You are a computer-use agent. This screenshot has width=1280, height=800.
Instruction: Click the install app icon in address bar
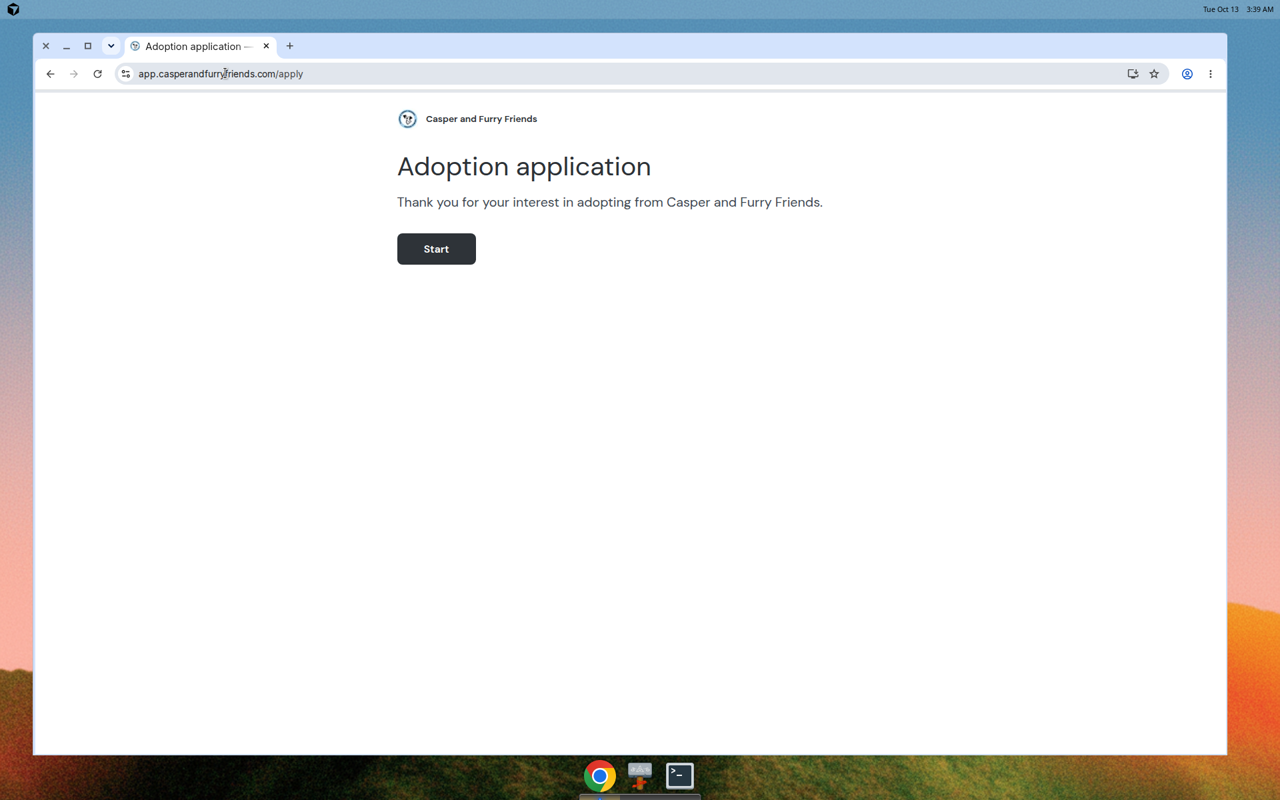click(1133, 74)
